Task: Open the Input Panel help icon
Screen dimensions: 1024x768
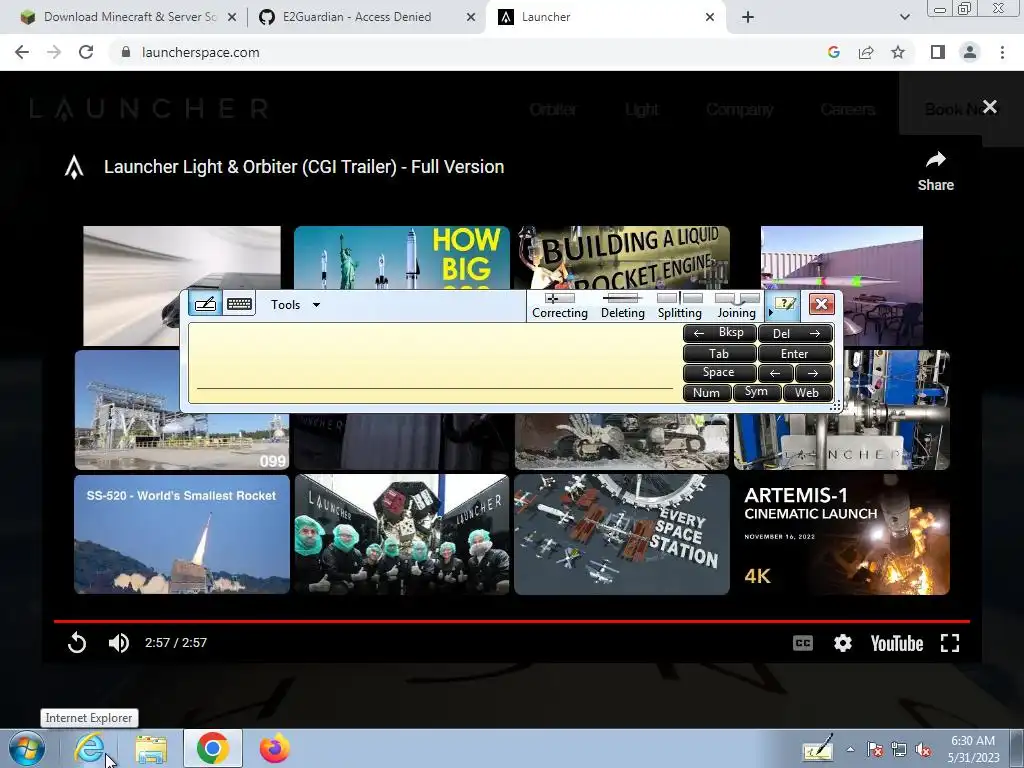Action: point(784,304)
